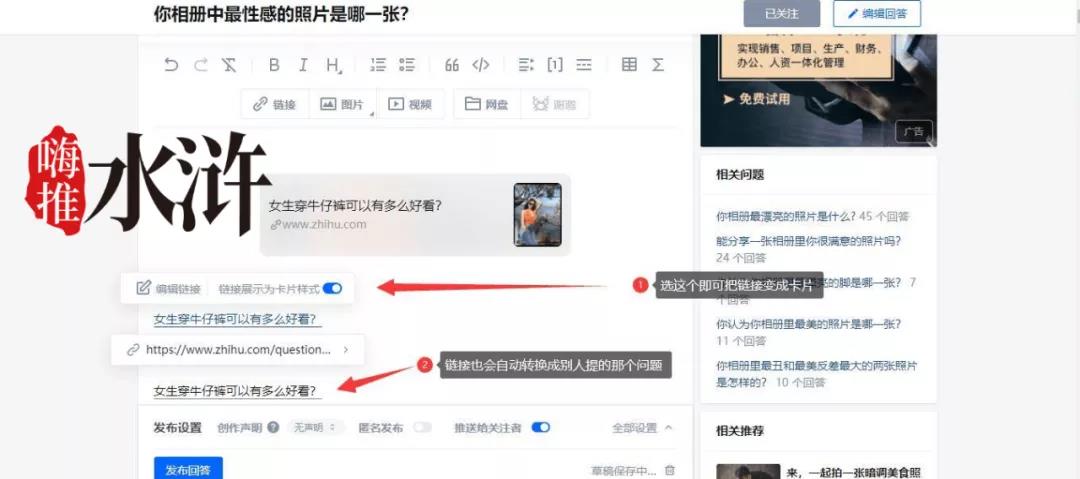Open related question 能分享一张相册里你很满意的照片吗
The height and width of the screenshot is (479, 1080).
[809, 241]
